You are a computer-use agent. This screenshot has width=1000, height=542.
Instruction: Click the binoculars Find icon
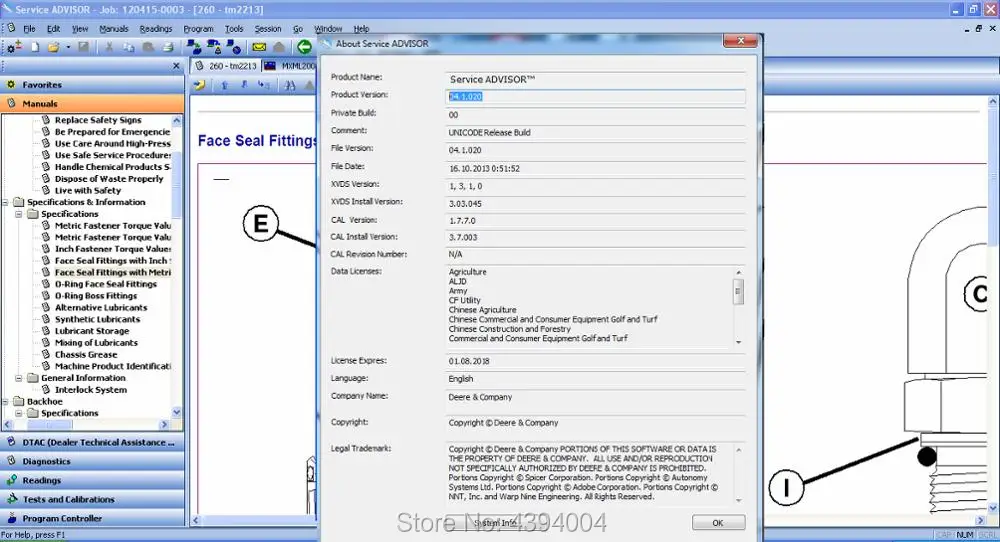(x=290, y=85)
